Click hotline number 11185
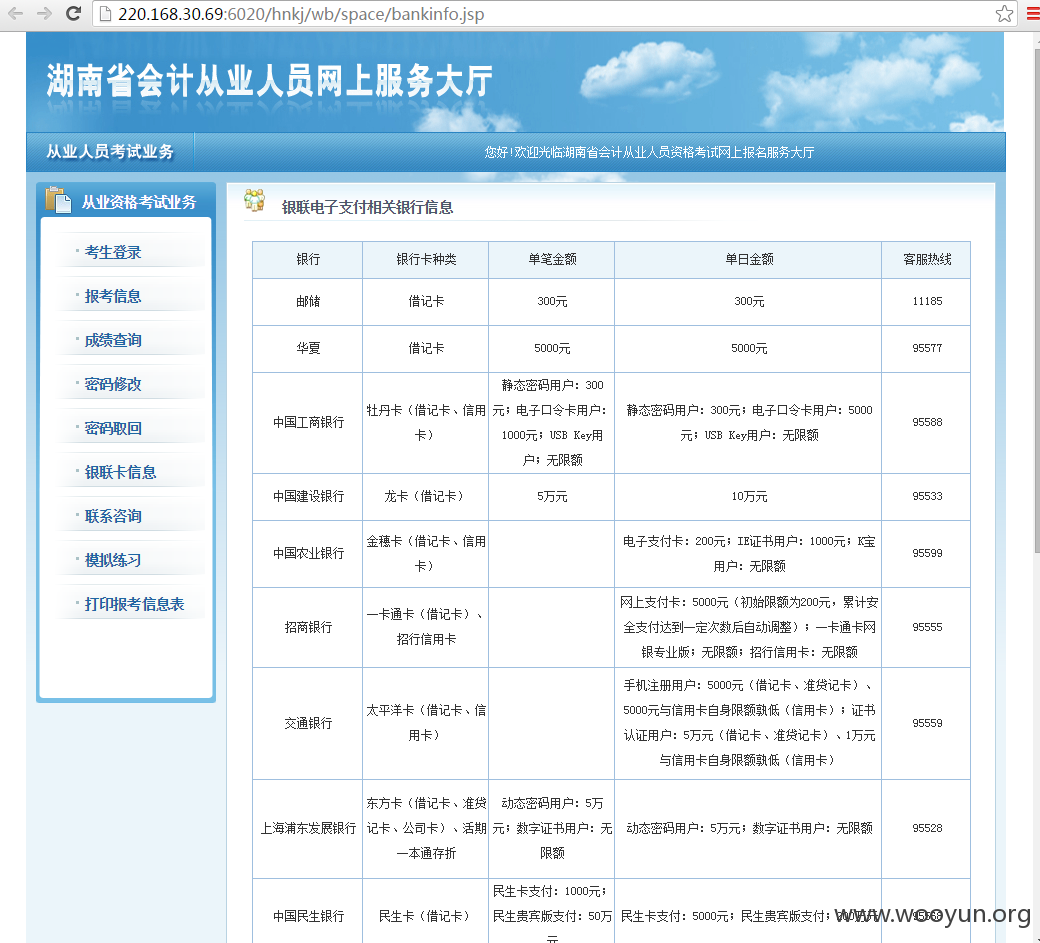Image resolution: width=1040 pixels, height=943 pixels. tap(927, 301)
